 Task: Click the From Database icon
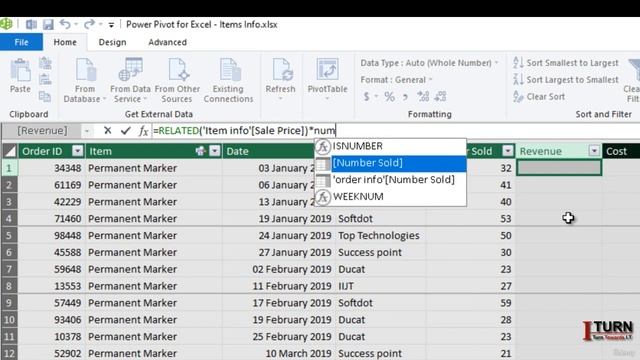86,70
